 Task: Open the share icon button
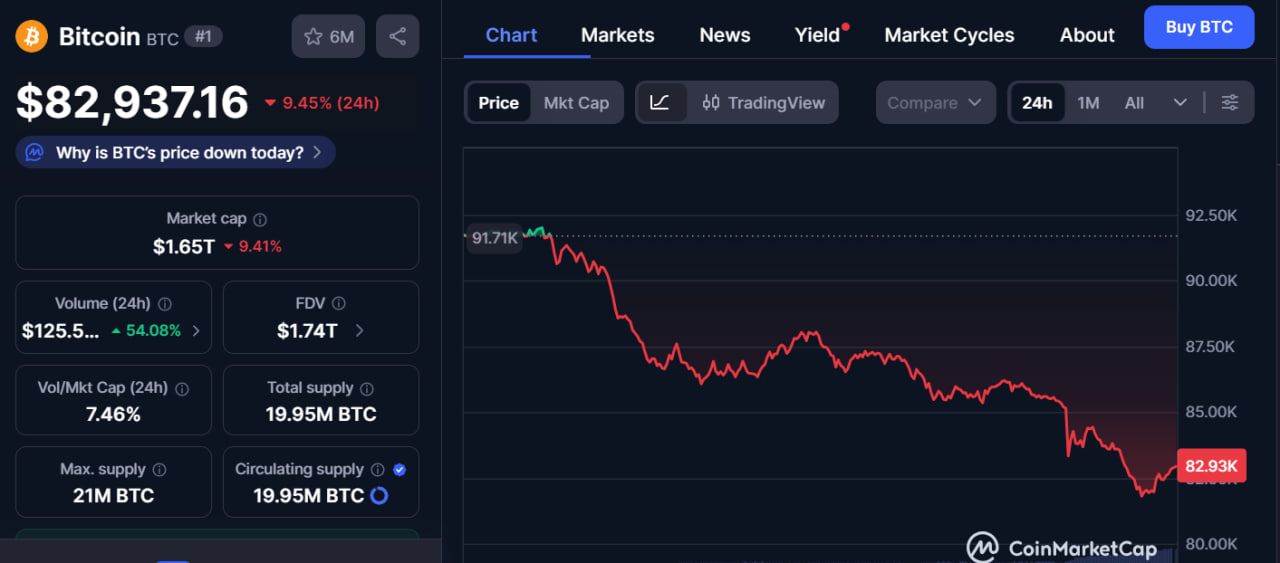tap(397, 37)
